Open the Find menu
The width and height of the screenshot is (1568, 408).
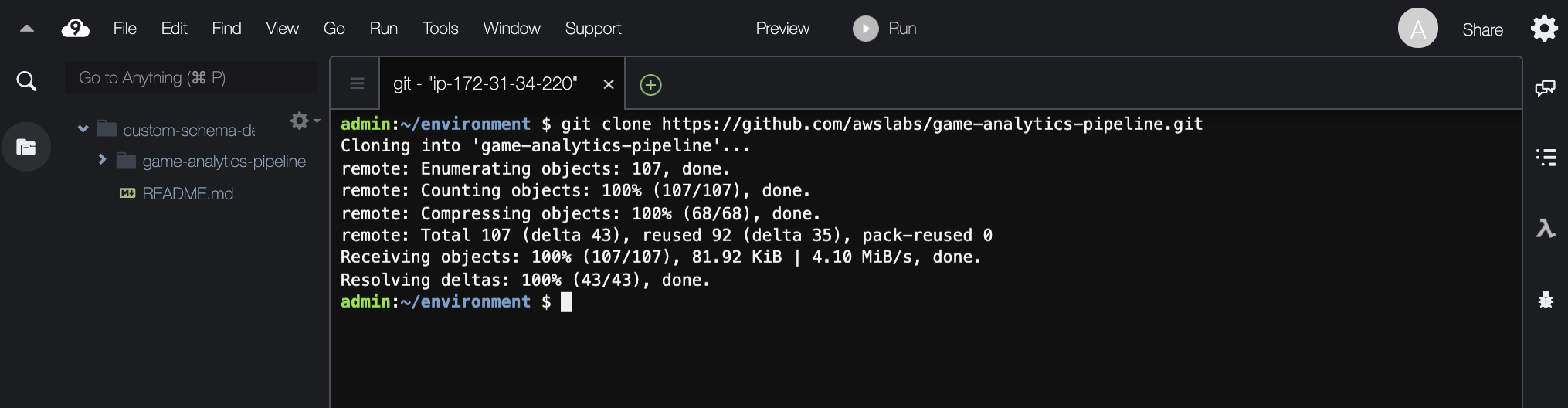pos(226,29)
